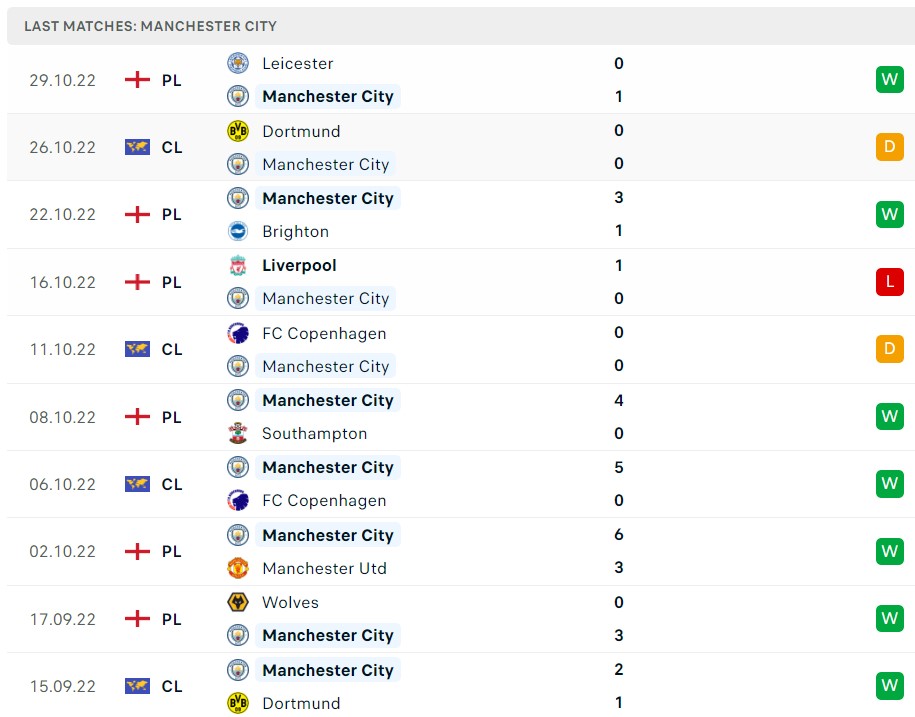915x717 pixels.
Task: Click the red L badge for Liverpool match
Action: (889, 282)
